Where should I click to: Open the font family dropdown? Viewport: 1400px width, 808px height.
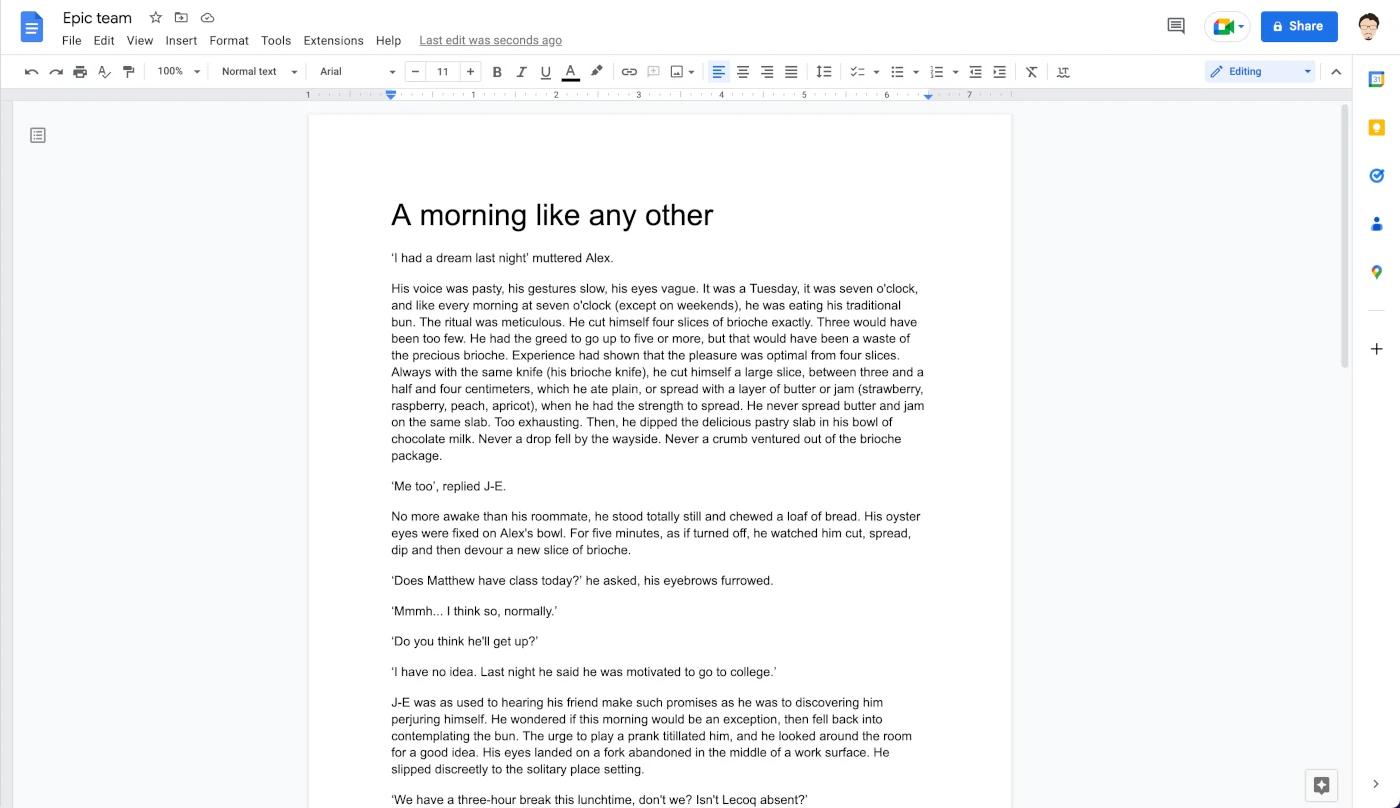coord(355,71)
